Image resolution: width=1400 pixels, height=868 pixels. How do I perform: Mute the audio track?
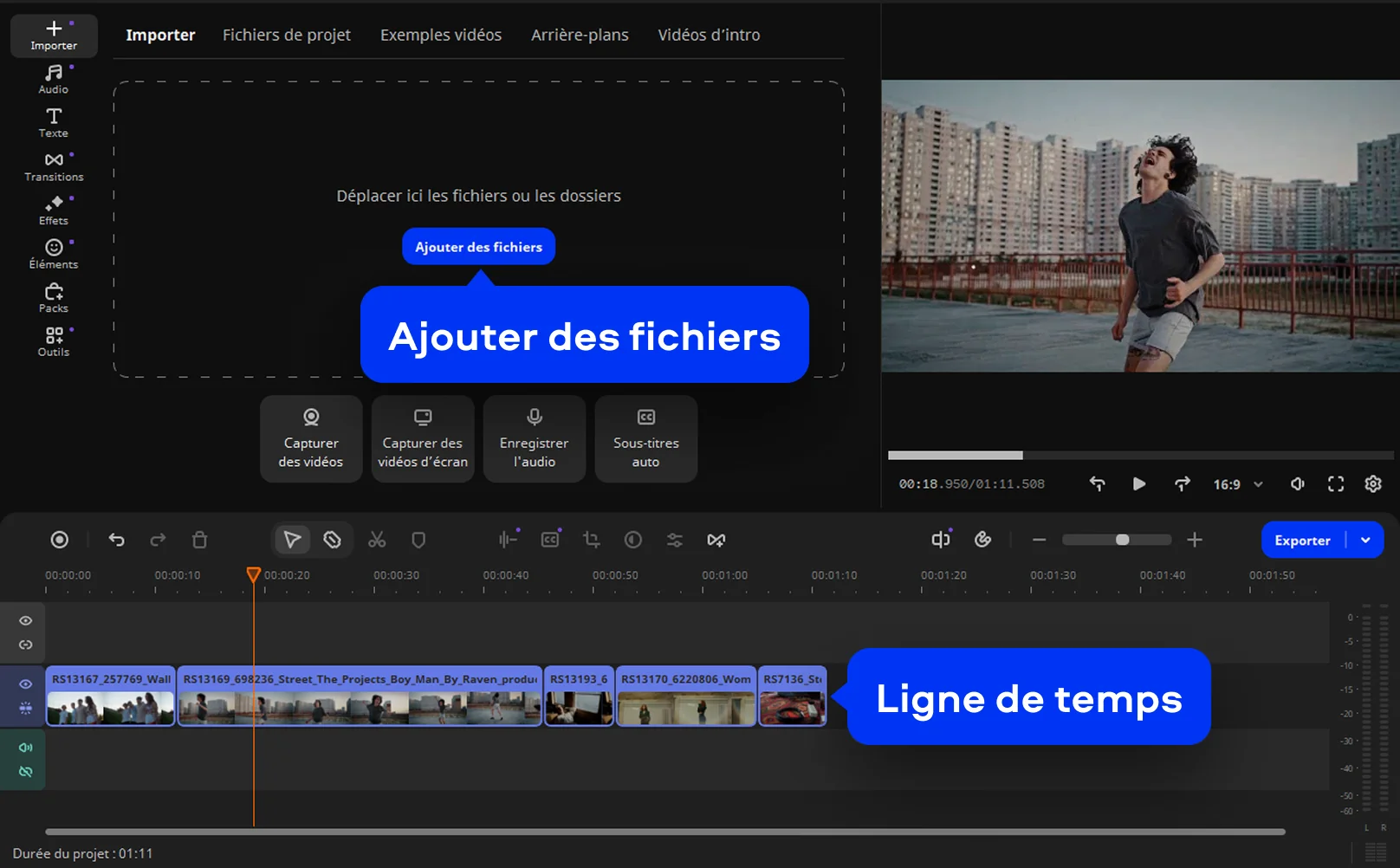(26, 748)
